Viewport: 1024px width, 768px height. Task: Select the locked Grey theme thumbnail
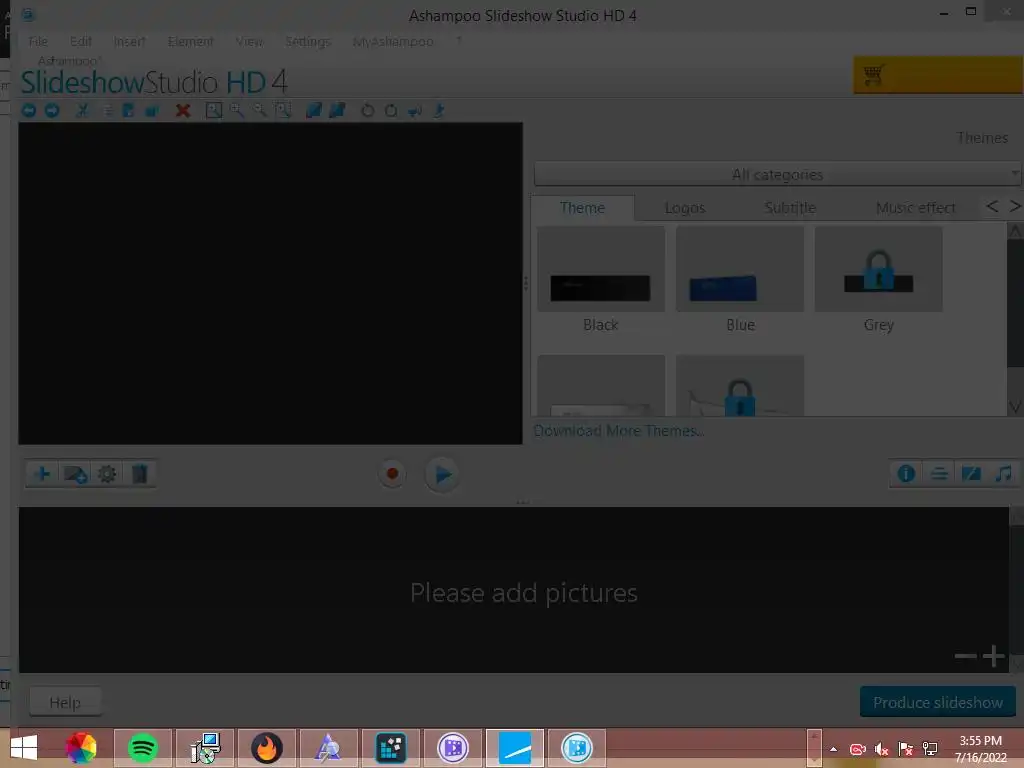[x=878, y=269]
